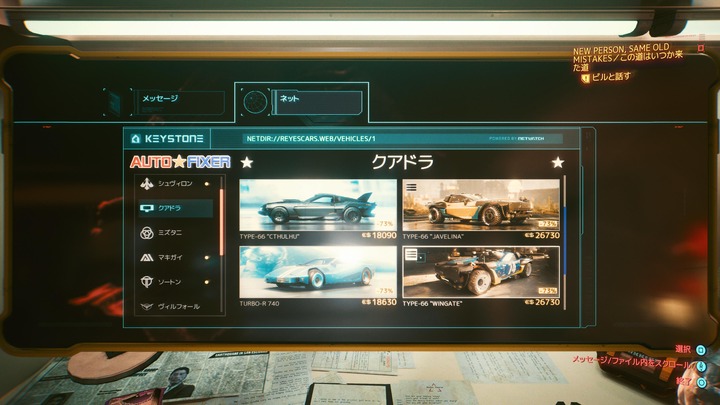The height and width of the screenshot is (405, 720).
Task: Click the -73% badge on Turbo-R 740
Action: point(385,291)
